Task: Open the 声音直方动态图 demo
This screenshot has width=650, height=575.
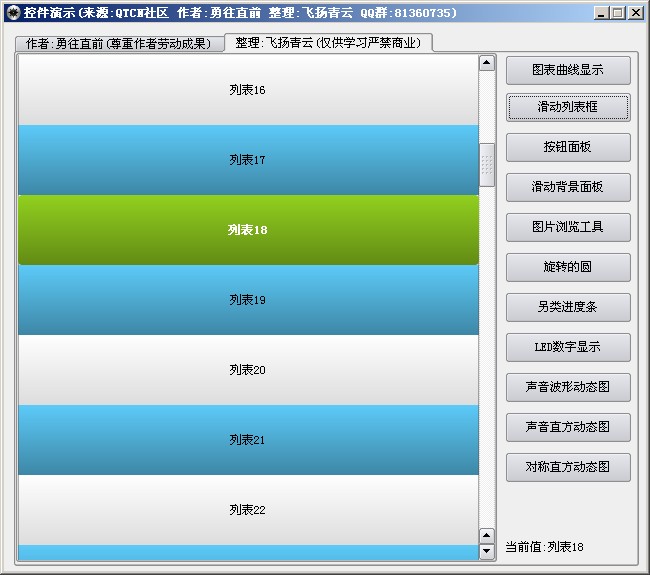Action: pyautogui.click(x=568, y=427)
